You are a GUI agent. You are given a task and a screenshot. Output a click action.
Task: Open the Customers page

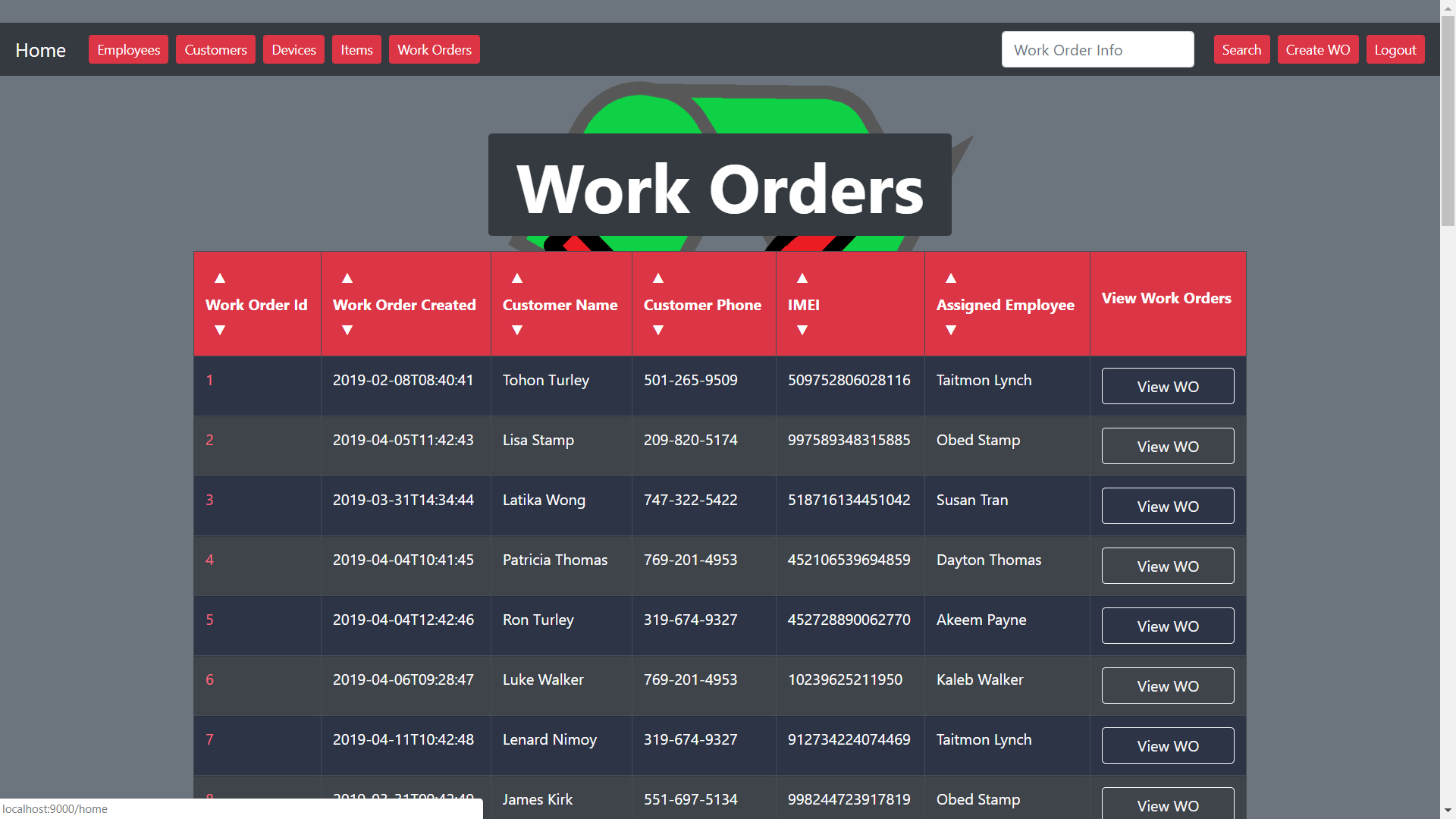215,50
